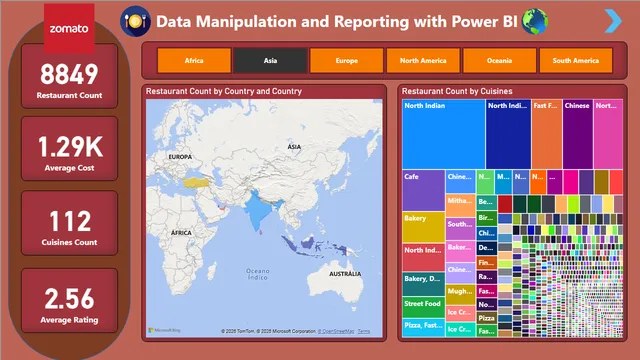
Task: Select orange 'Fast F...' treemap tile
Action: click(x=547, y=134)
